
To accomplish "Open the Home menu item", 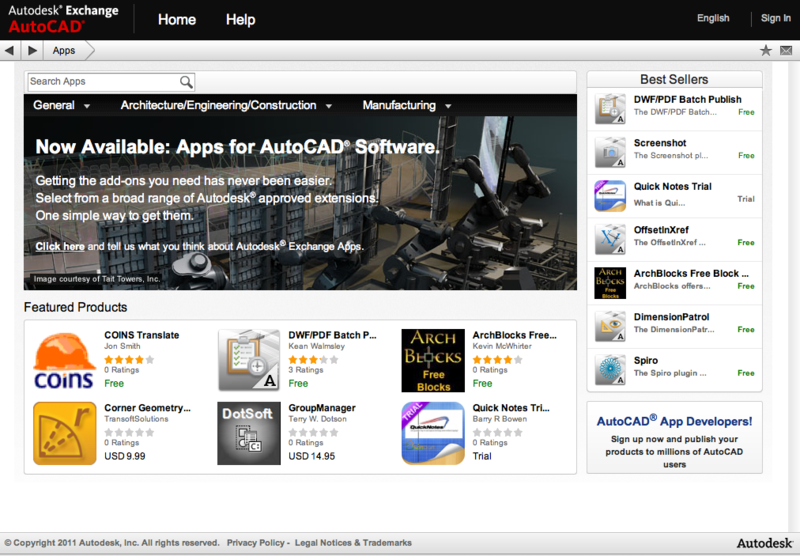I will (x=177, y=19).
